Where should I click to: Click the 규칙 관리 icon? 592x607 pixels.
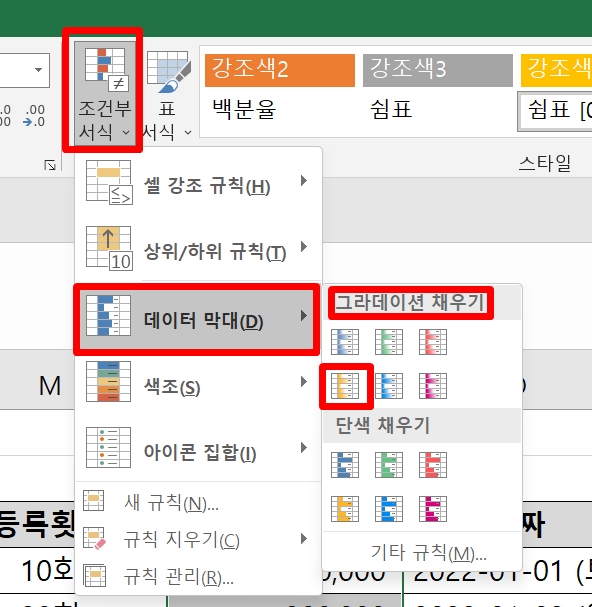pos(94,575)
